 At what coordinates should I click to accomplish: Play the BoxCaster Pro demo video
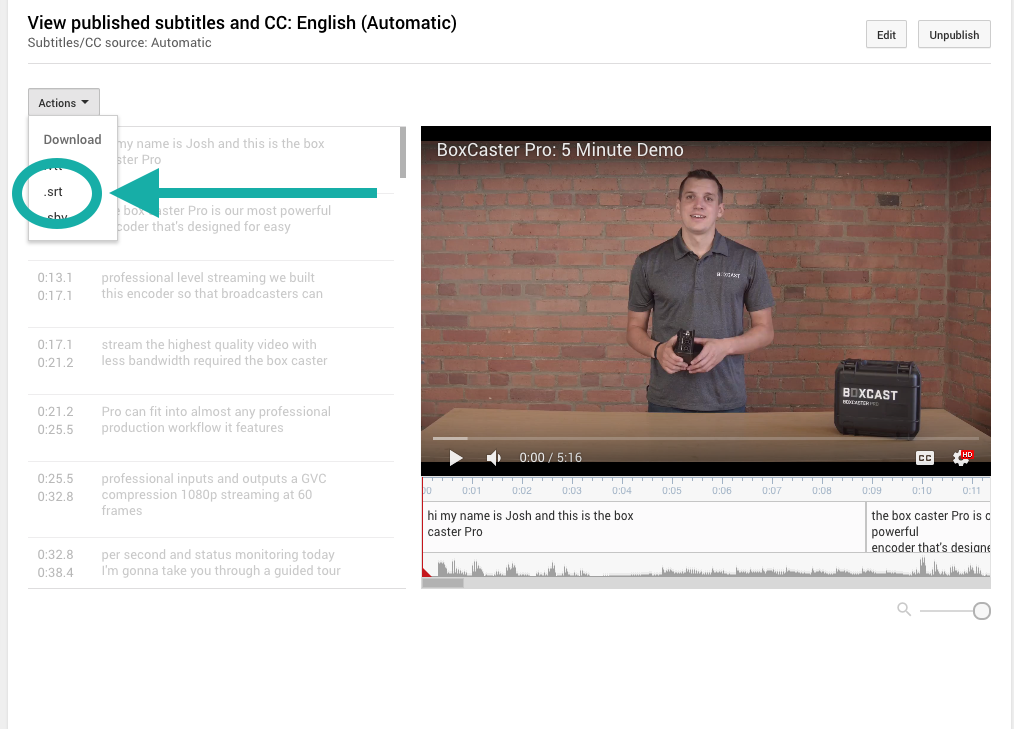[x=456, y=458]
